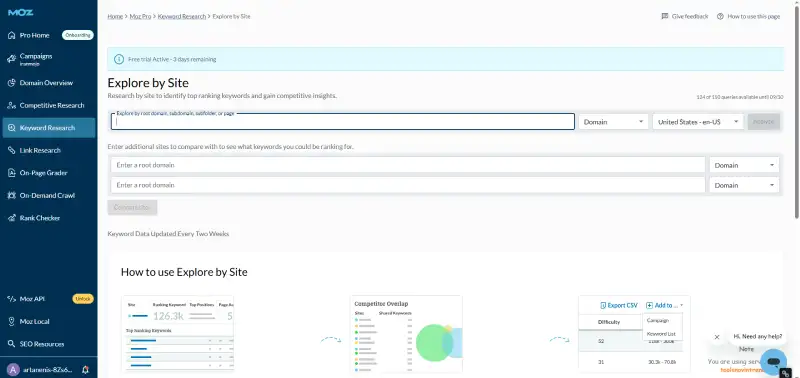The width and height of the screenshot is (800, 378).
Task: Open the United States - en-US locale dropdown
Action: click(x=698, y=122)
